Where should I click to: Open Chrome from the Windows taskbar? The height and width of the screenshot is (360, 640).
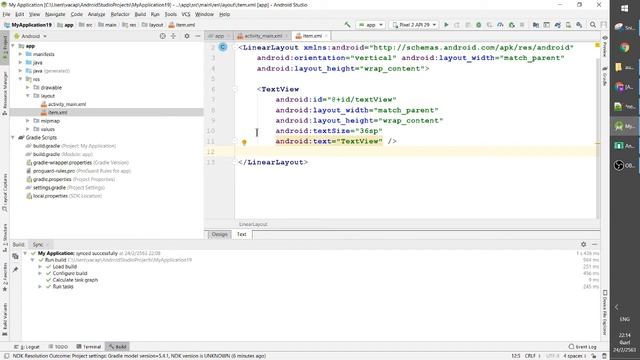click(624, 47)
